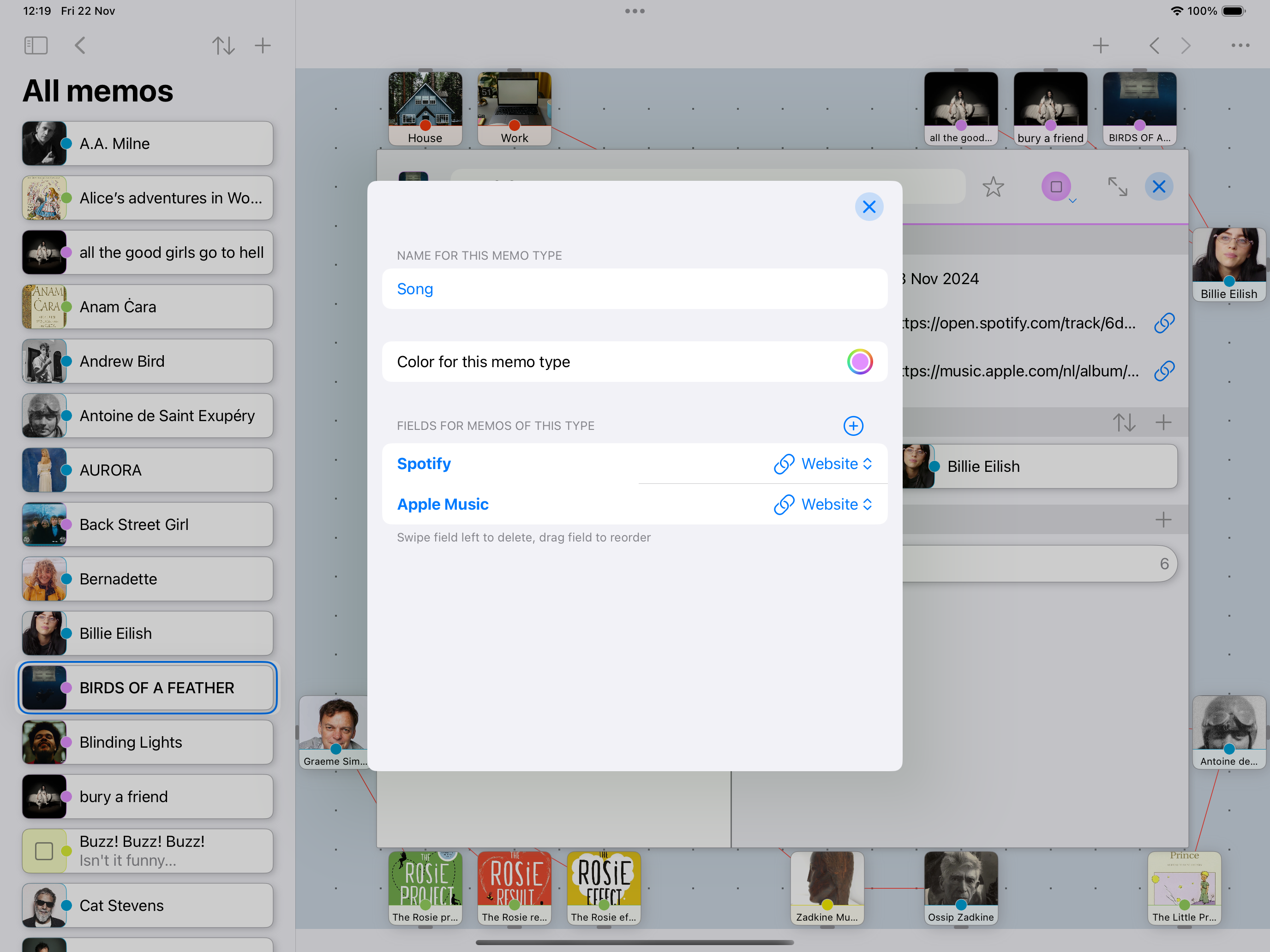
Task: Close the memo type editing dialog
Action: pos(869,207)
